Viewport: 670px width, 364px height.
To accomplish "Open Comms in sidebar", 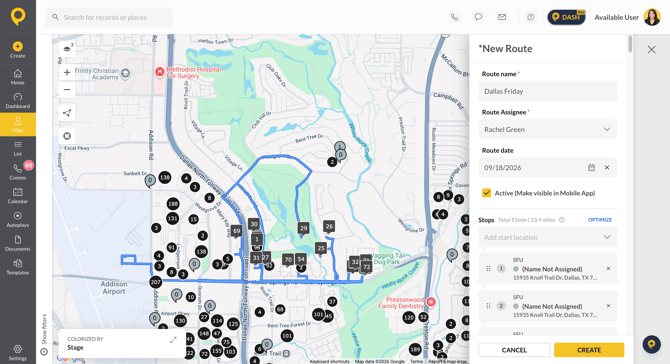I will [x=18, y=172].
